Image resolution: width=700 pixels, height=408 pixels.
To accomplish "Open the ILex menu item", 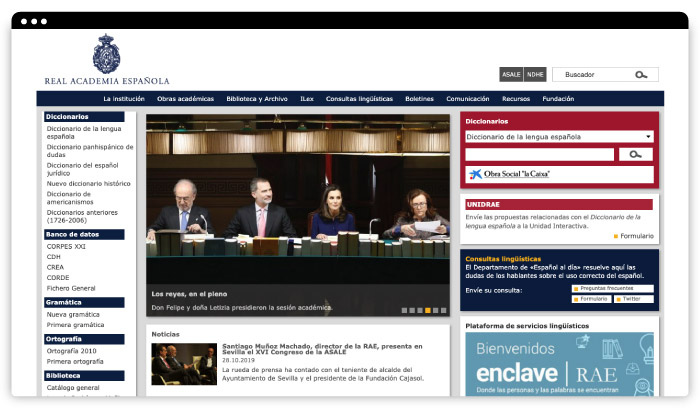I will pyautogui.click(x=307, y=99).
